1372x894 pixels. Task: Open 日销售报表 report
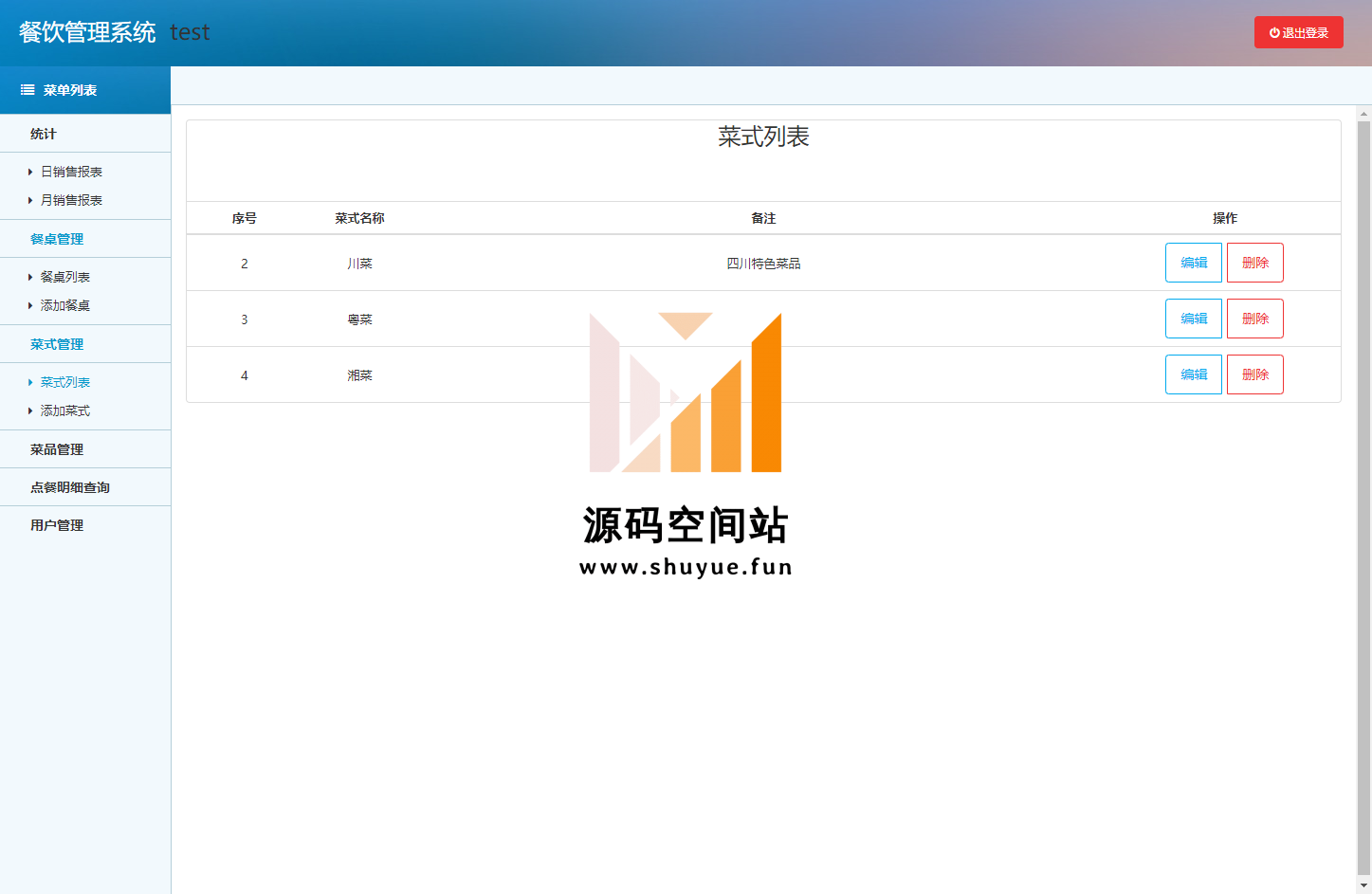click(x=71, y=172)
